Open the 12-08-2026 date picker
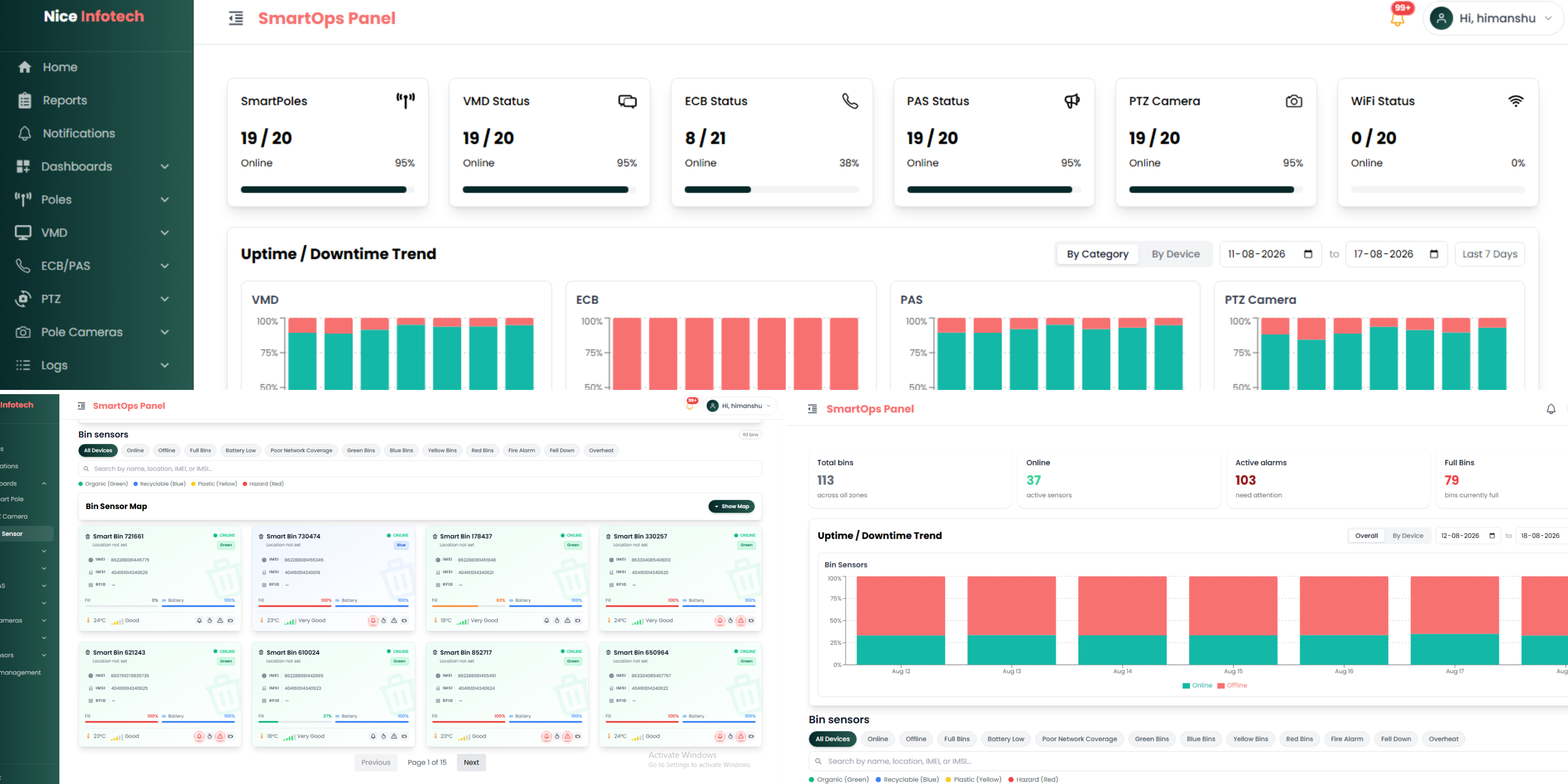Image resolution: width=1568 pixels, height=784 pixels. point(1468,536)
